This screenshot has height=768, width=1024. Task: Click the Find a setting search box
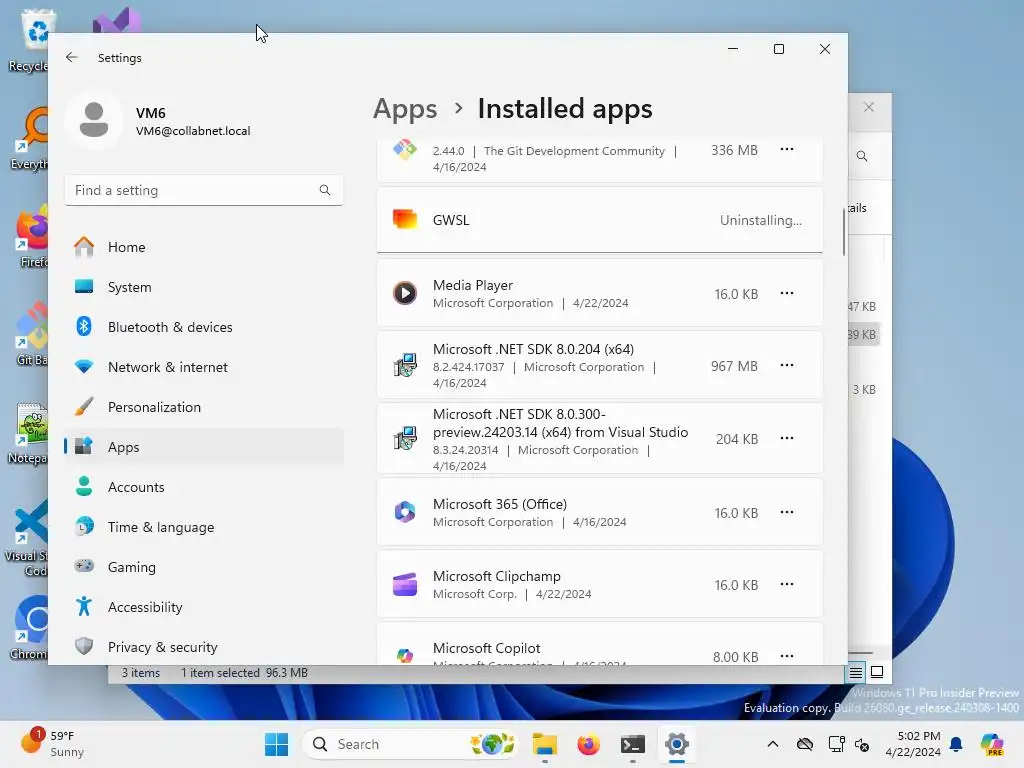204,190
